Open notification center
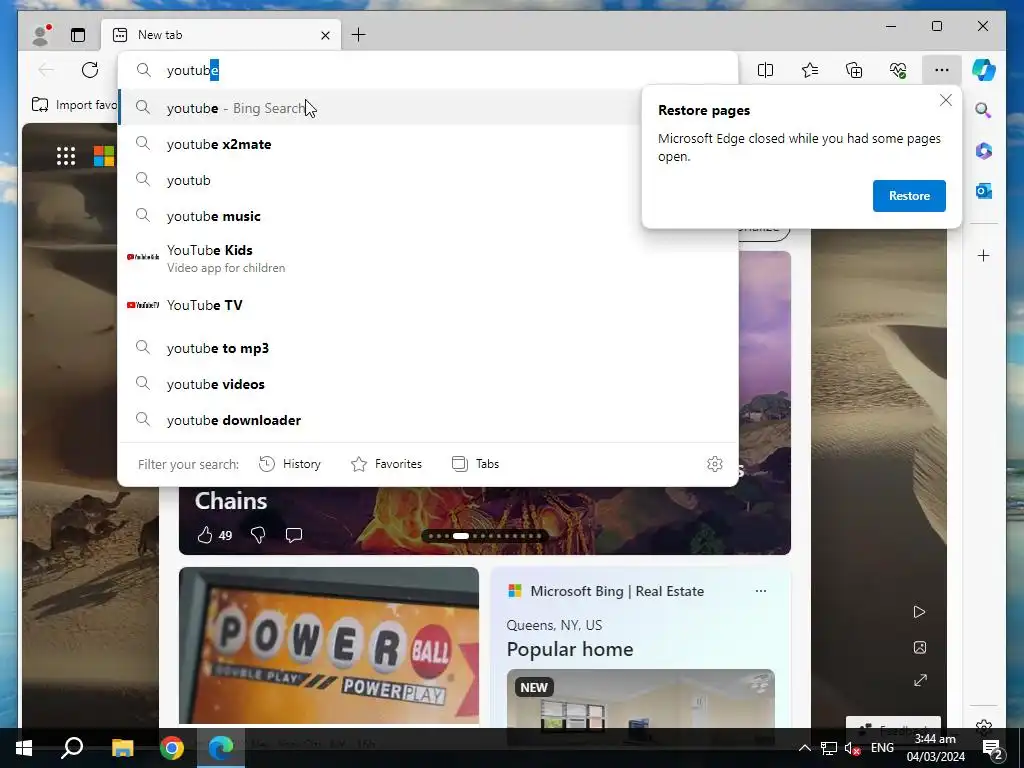Viewport: 1024px width, 768px height. click(x=993, y=748)
